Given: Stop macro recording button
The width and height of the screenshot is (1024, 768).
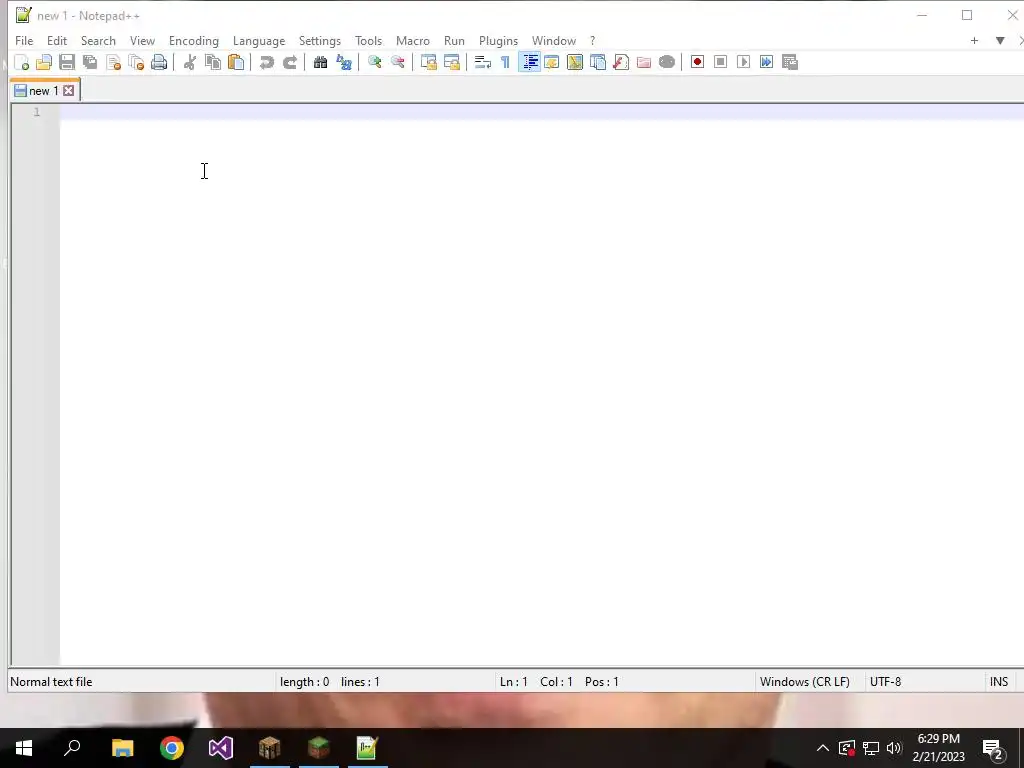Looking at the screenshot, I should 720,62.
